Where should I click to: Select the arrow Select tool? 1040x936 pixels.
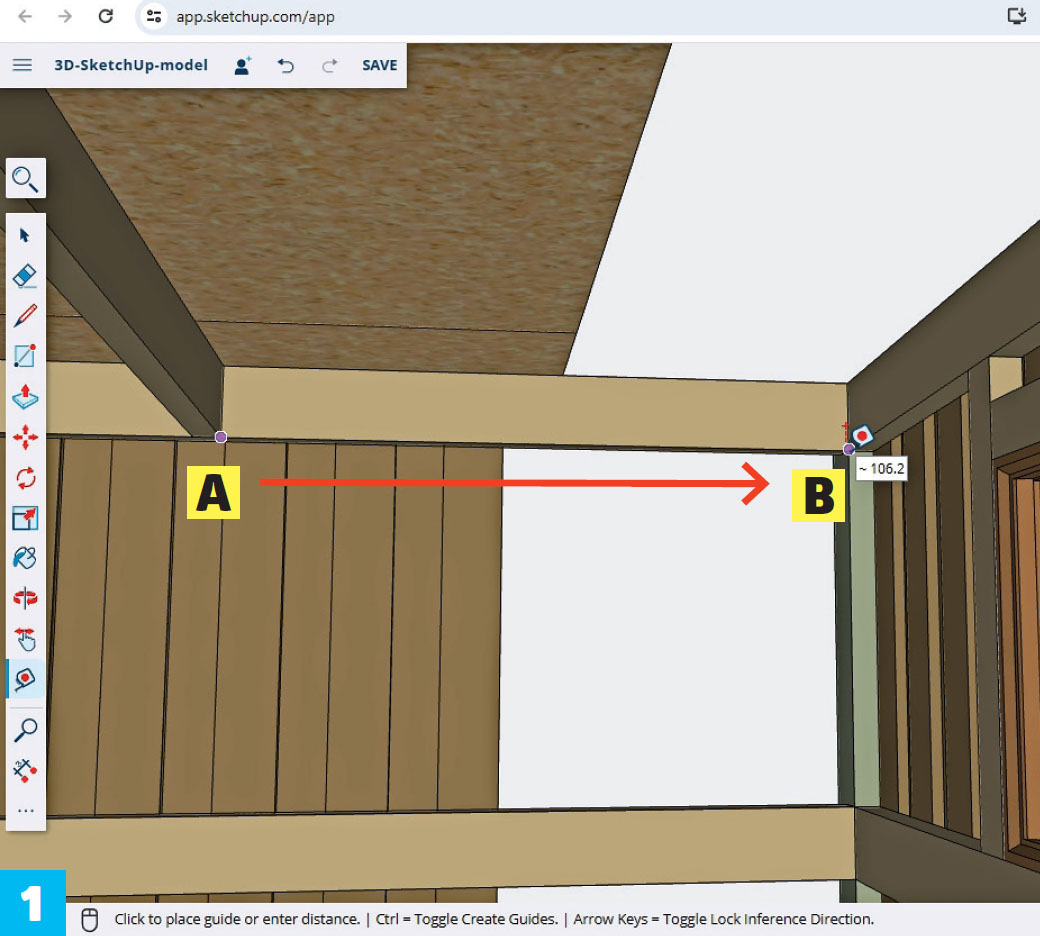point(25,235)
